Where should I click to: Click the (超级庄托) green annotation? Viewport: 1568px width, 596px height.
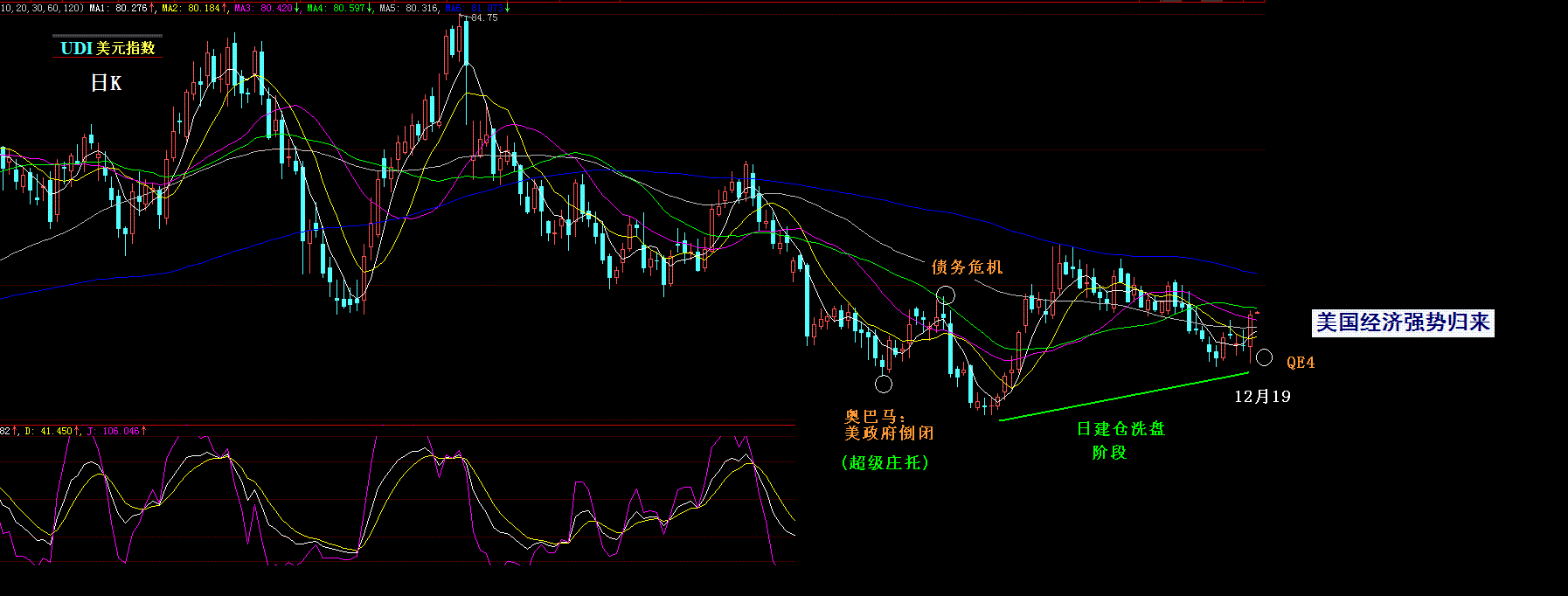pyautogui.click(x=885, y=462)
